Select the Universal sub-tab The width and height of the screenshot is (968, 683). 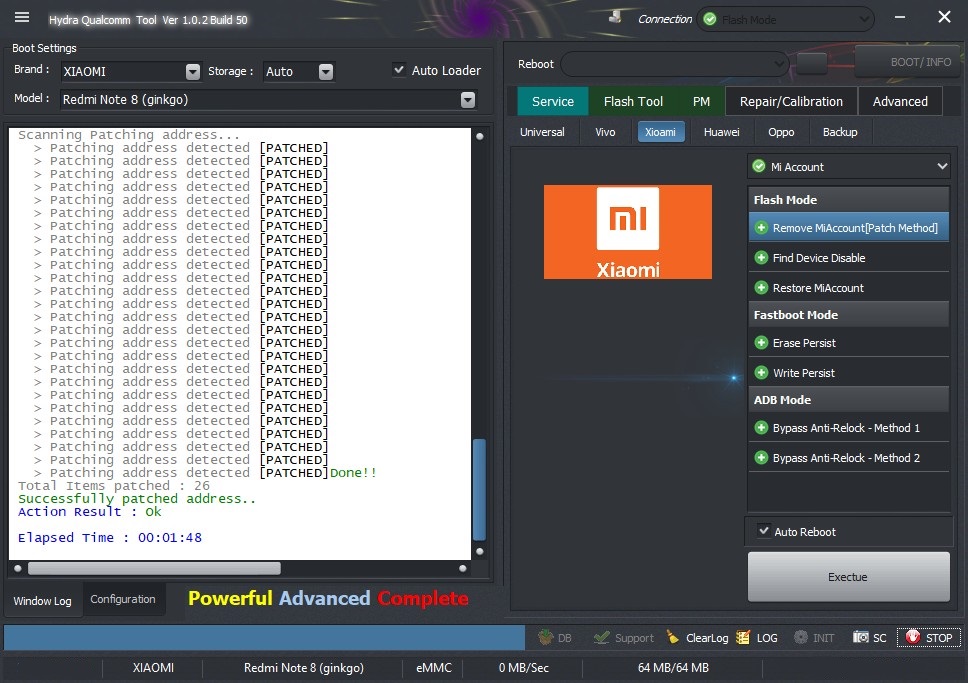542,132
